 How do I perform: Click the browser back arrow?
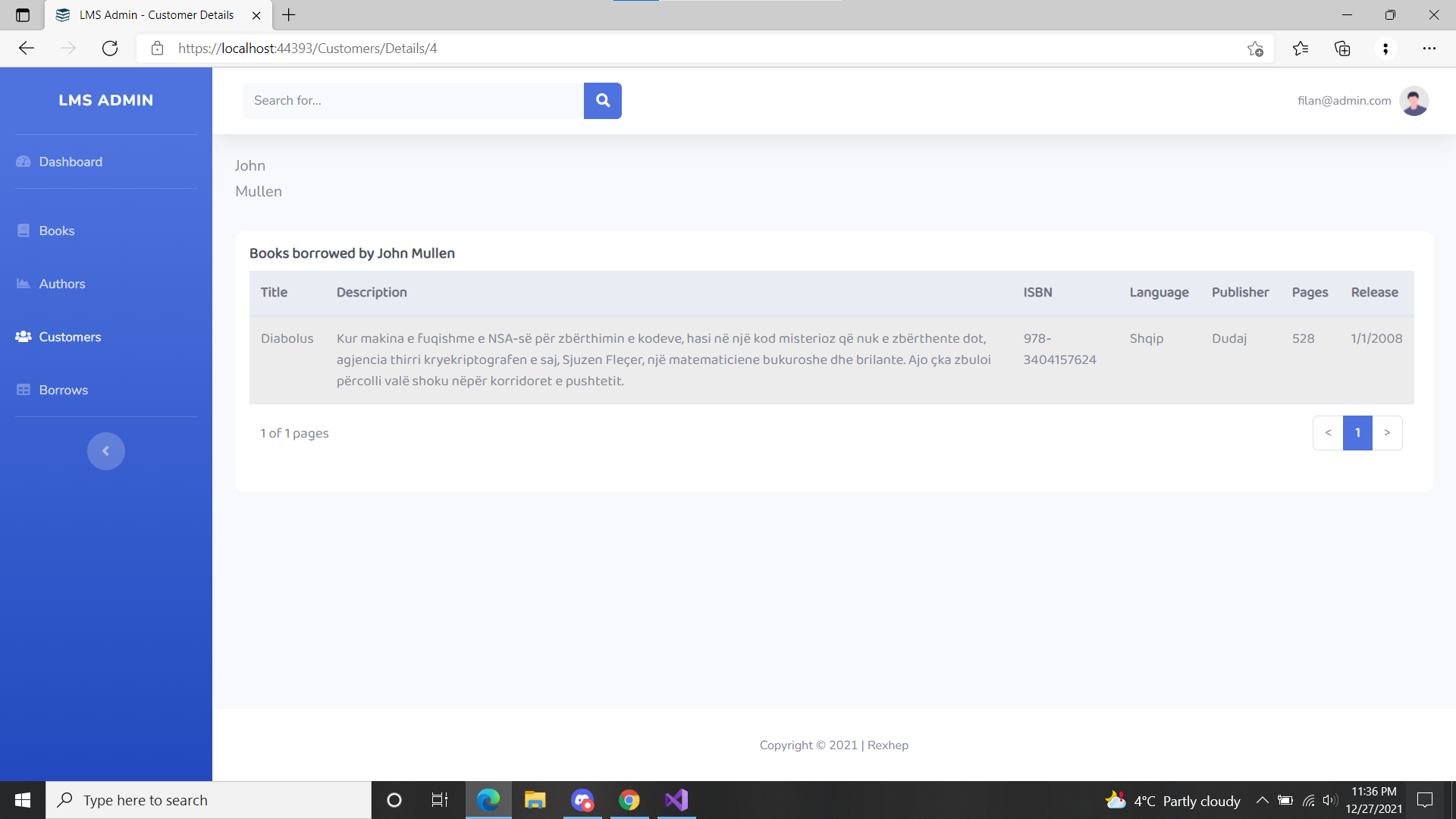click(27, 49)
